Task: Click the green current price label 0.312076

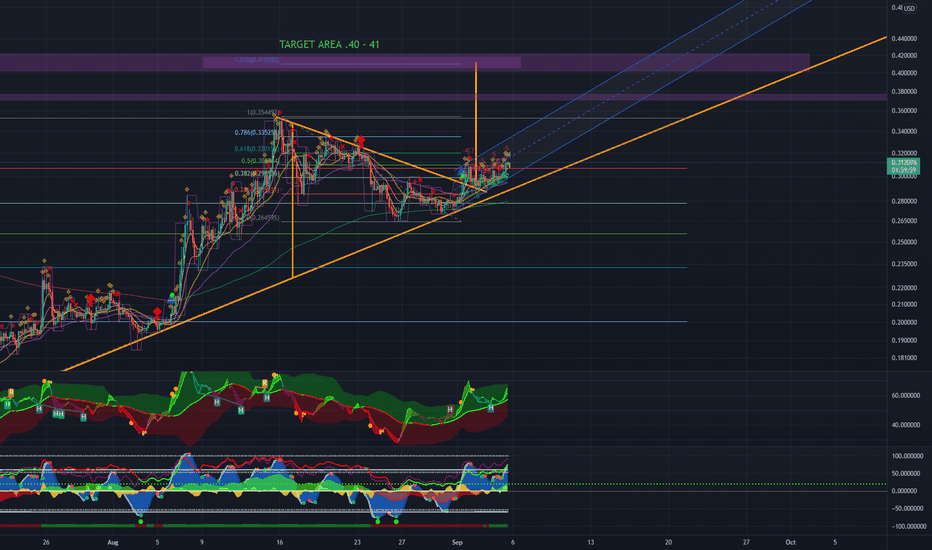Action: click(903, 166)
